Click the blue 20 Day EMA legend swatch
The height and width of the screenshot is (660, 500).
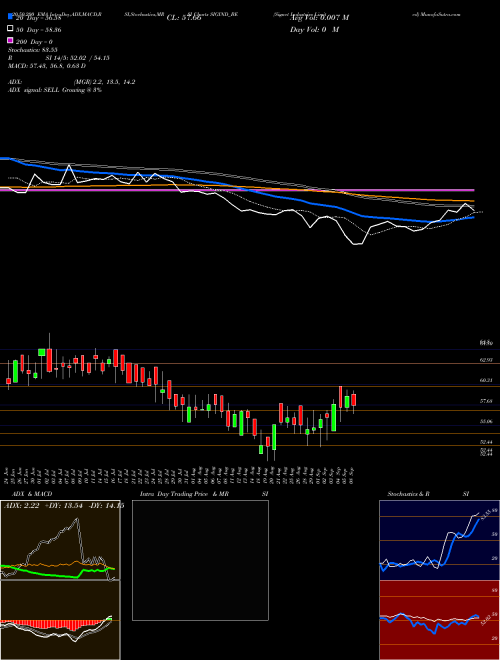coord(10,18)
